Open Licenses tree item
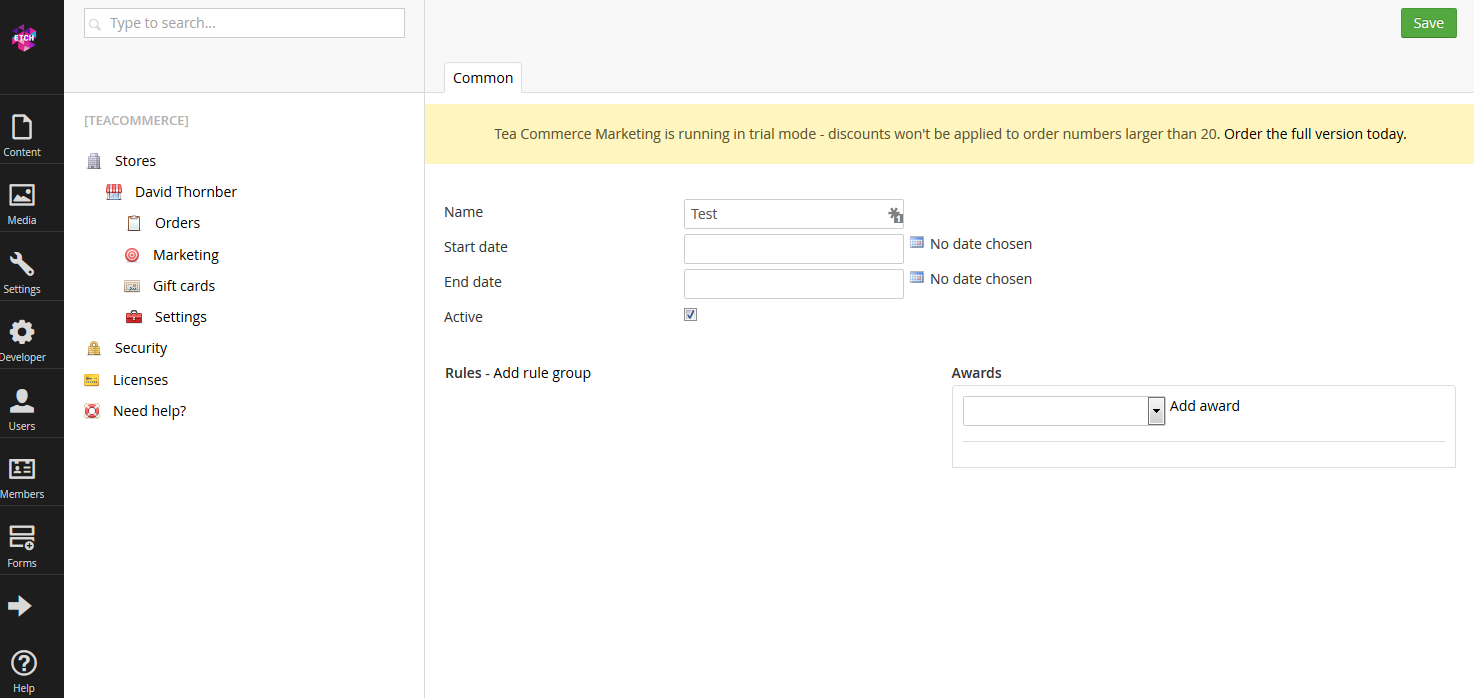The image size is (1474, 698). [x=140, y=380]
